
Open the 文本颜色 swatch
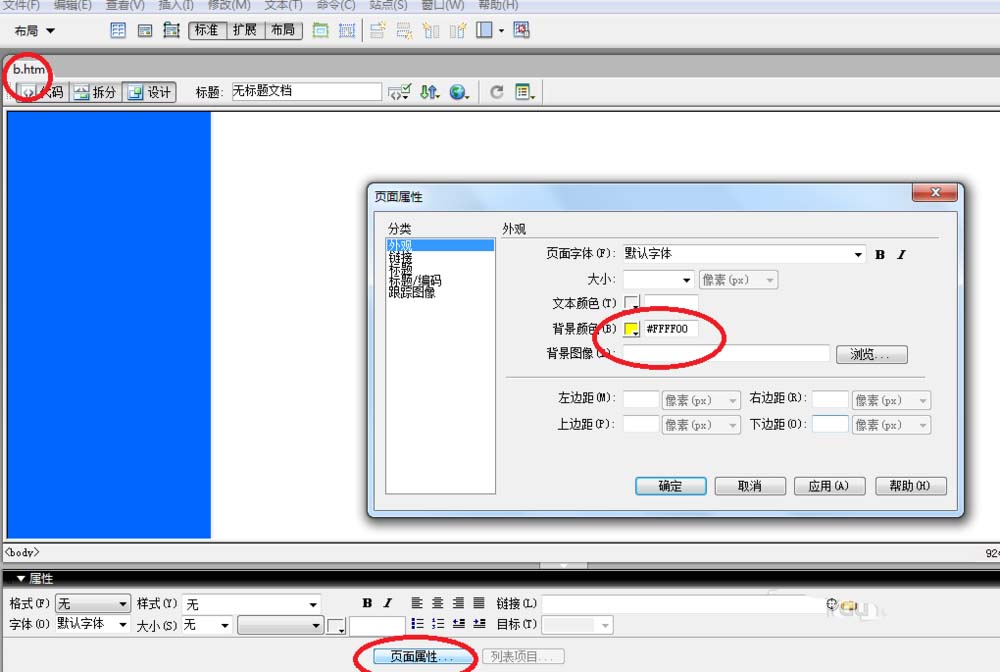pyautogui.click(x=631, y=302)
